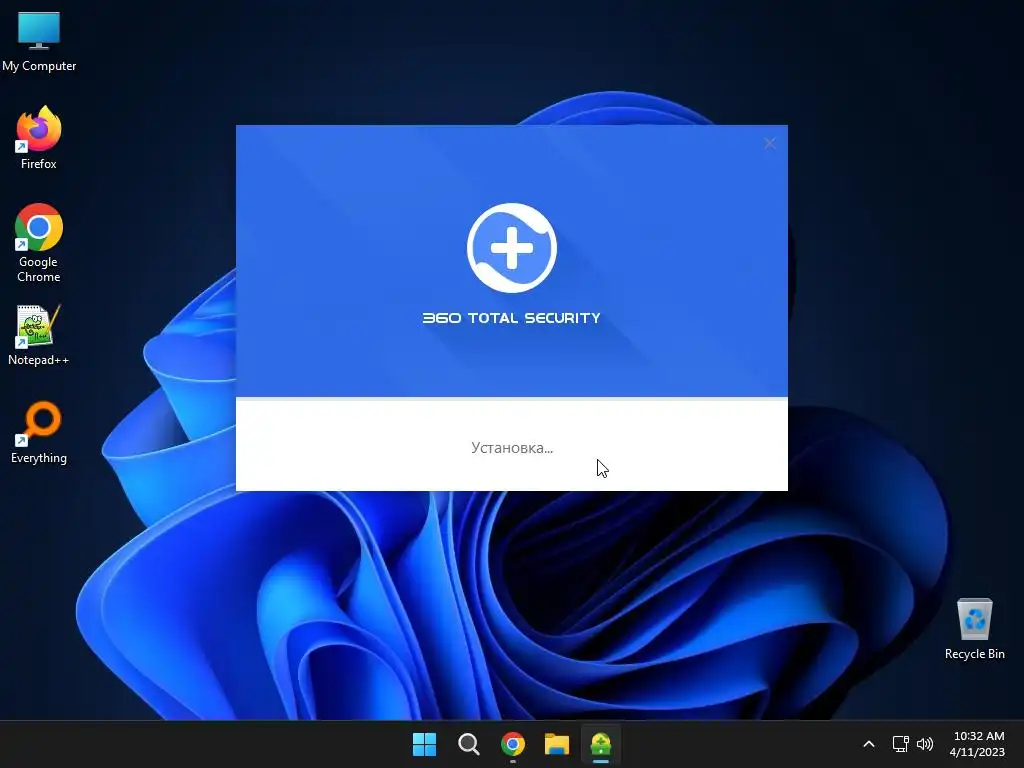The image size is (1024, 768).
Task: Select the Everything search desktop shortcut
Action: click(39, 432)
